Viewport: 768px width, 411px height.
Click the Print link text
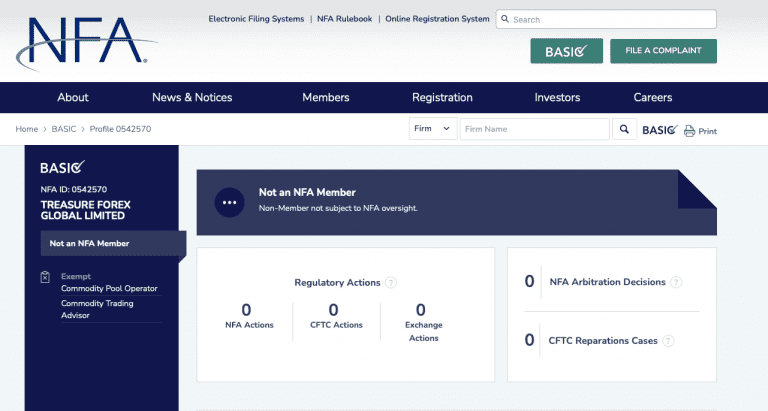708,131
